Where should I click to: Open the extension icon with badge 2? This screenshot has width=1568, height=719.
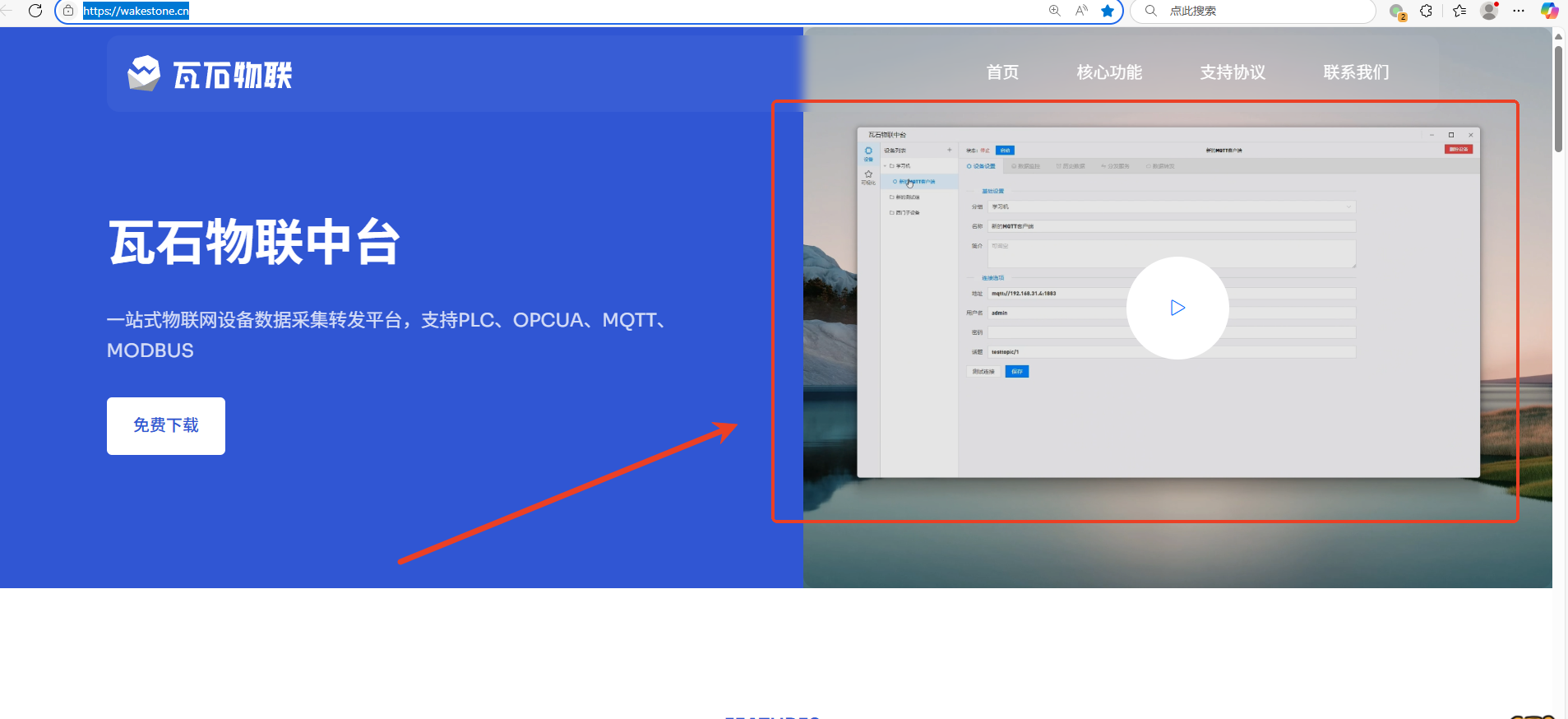point(1397,12)
